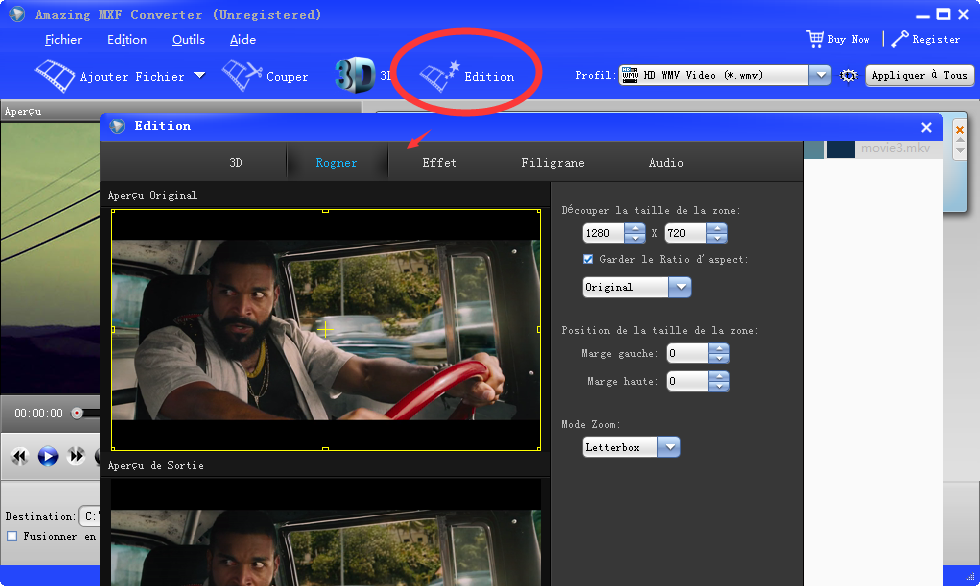Click the Register key icon
Image resolution: width=980 pixels, height=586 pixels.
coord(900,39)
